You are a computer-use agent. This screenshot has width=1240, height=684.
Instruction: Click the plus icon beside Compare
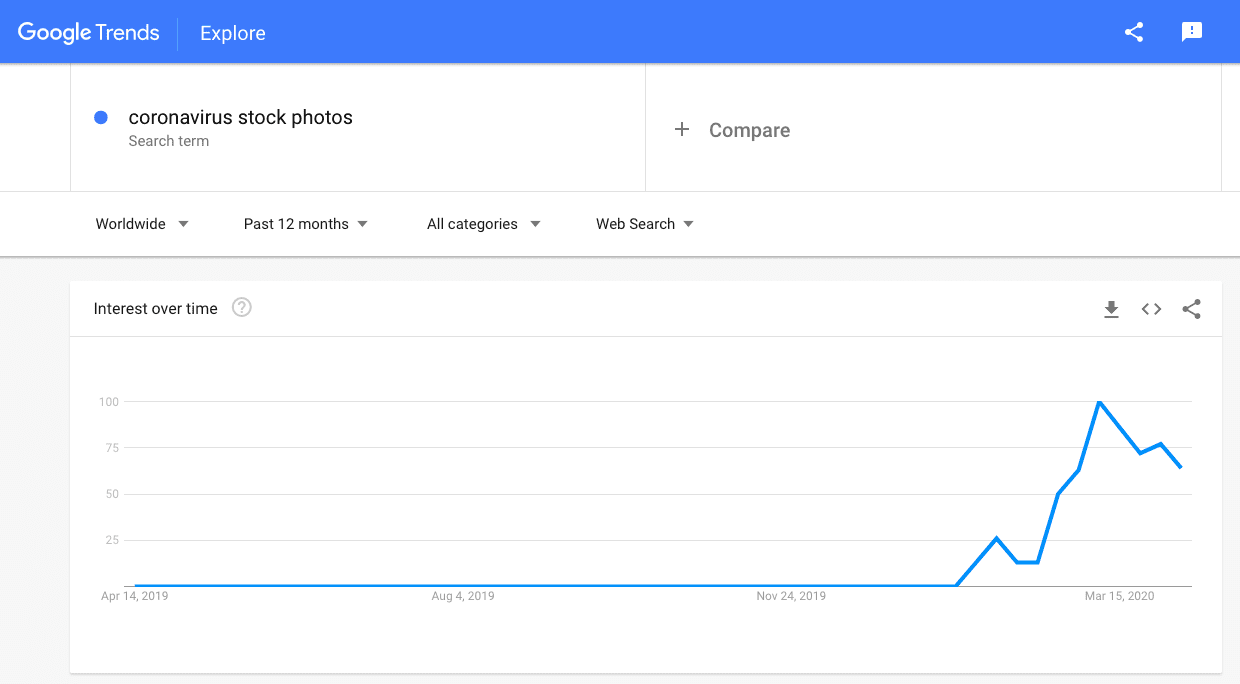point(682,129)
